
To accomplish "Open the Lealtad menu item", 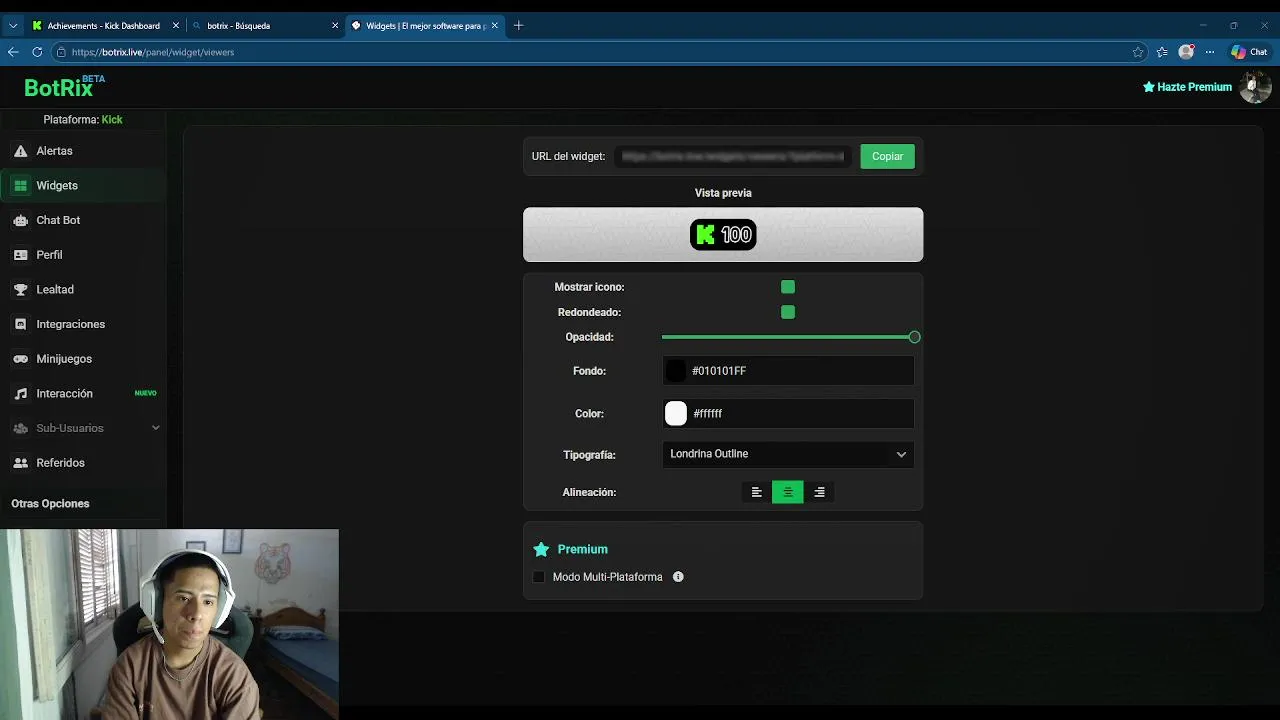I will (84, 290).
